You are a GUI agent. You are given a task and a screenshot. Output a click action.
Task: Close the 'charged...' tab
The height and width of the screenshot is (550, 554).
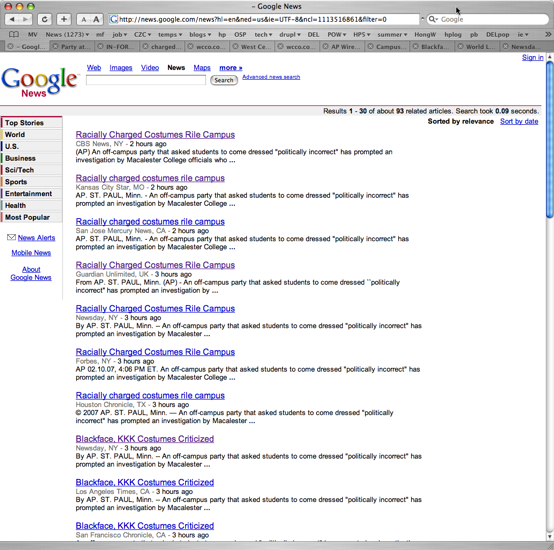point(145,46)
